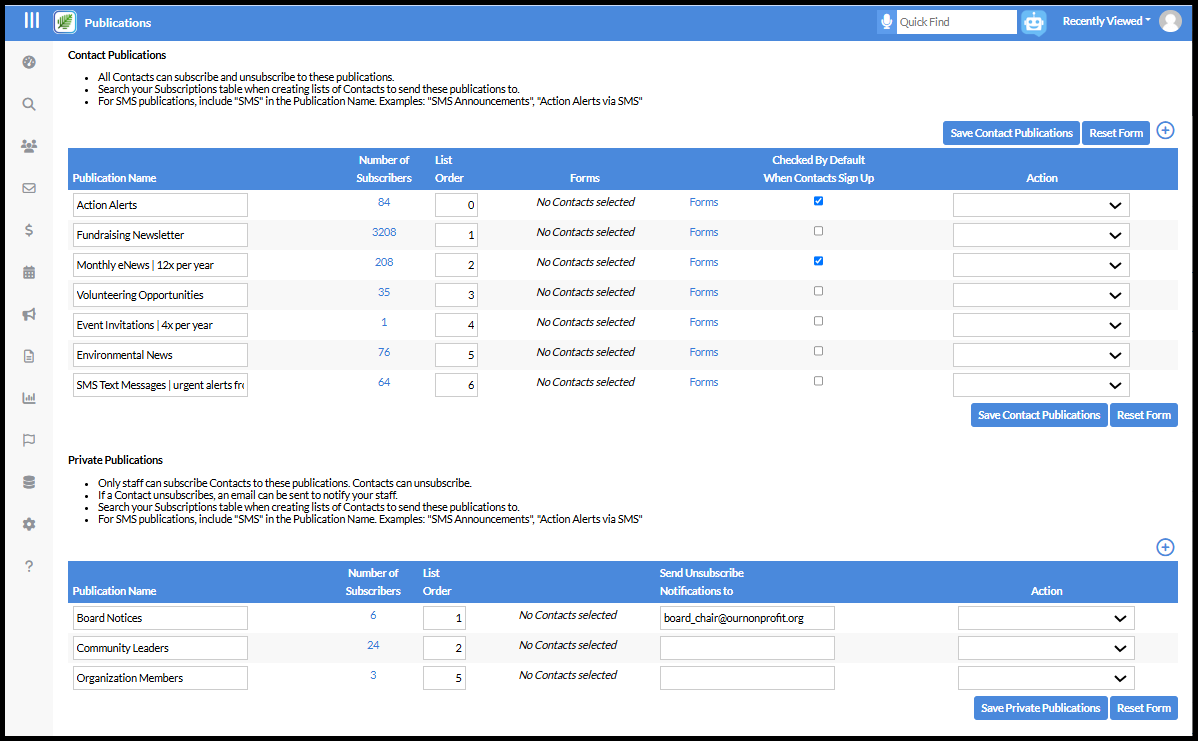Open the robot assistant icon

click(x=1034, y=22)
